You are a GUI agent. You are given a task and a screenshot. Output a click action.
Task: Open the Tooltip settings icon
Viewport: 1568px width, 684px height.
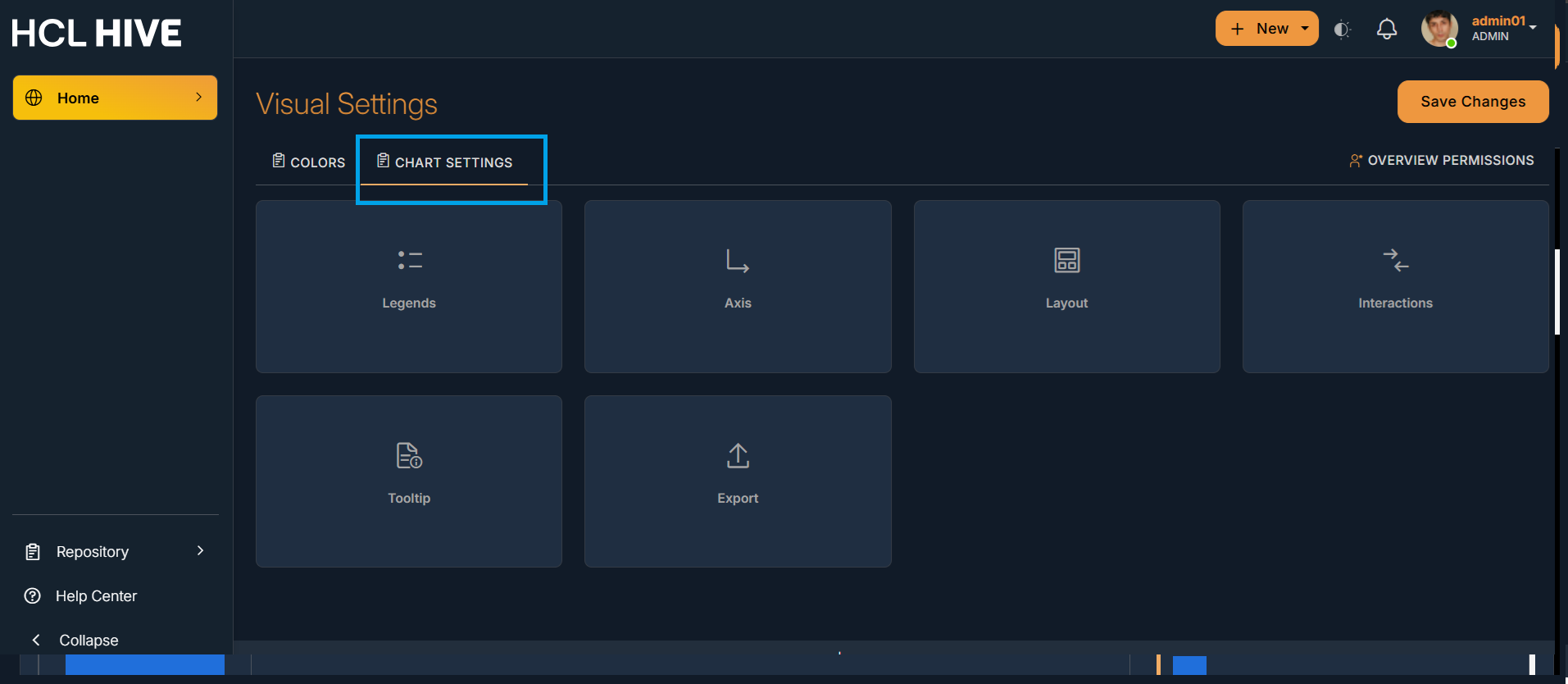409,456
